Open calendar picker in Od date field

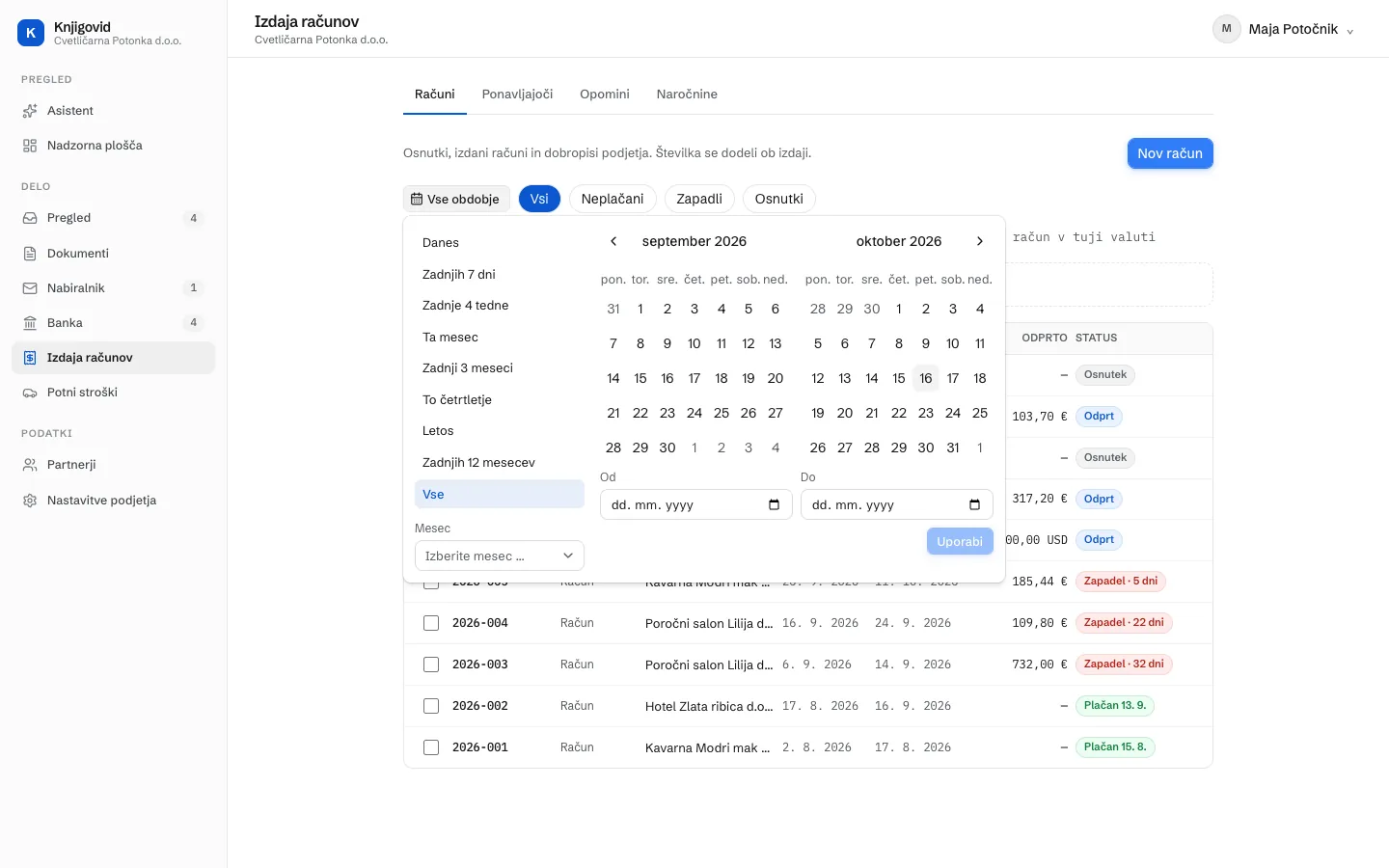774,504
